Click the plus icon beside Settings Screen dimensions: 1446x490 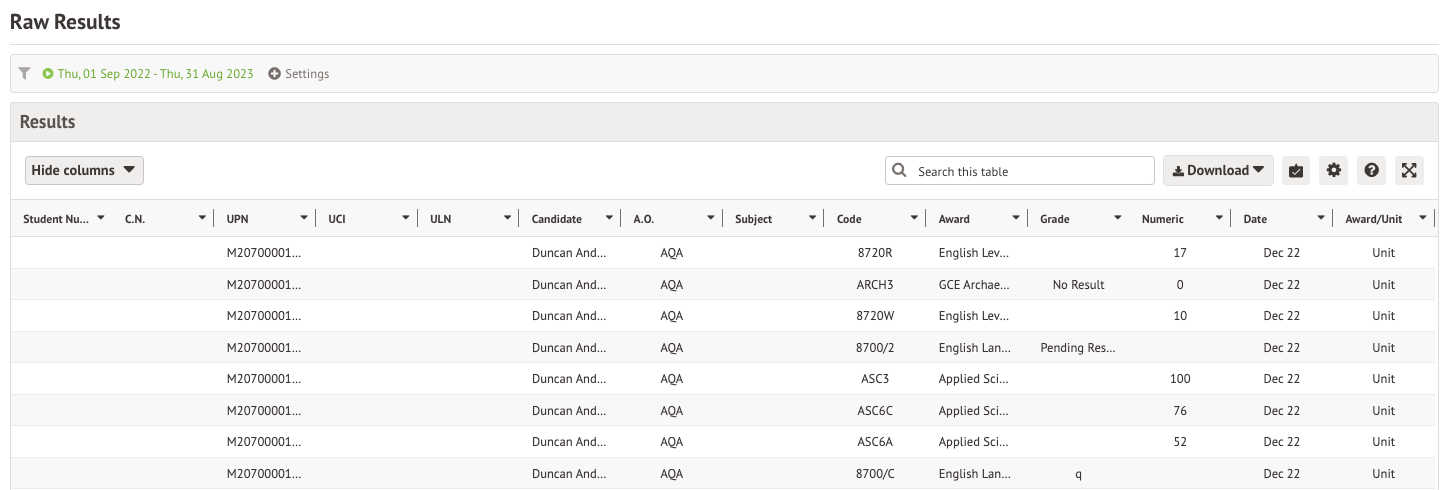click(x=275, y=74)
